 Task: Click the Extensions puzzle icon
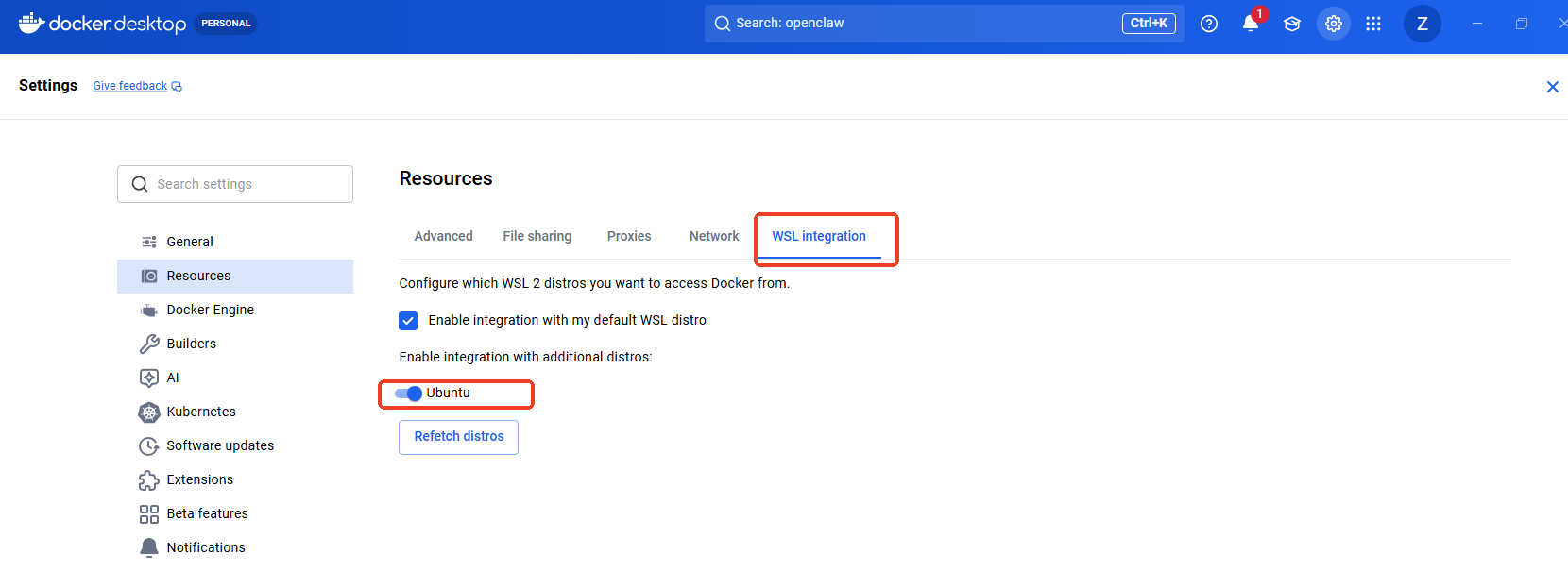pyautogui.click(x=149, y=479)
